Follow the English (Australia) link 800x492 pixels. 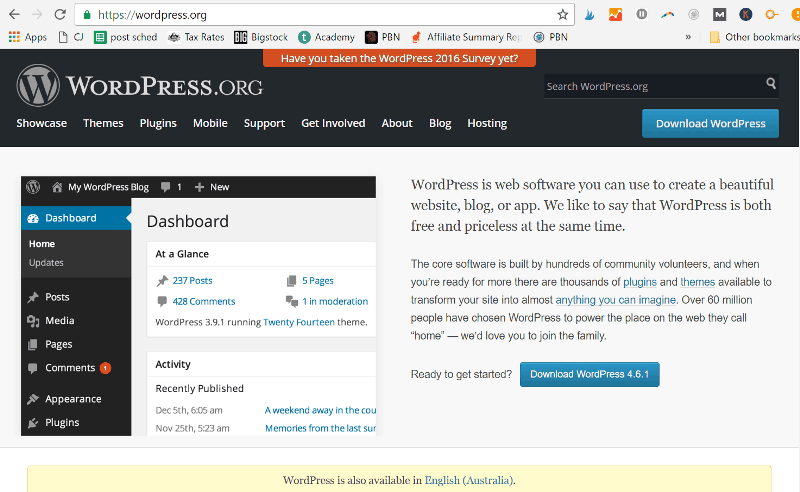click(470, 480)
